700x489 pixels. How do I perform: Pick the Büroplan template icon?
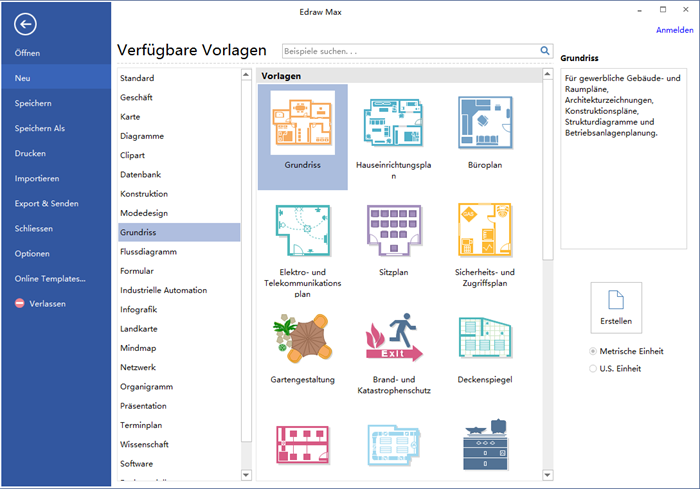pos(485,122)
